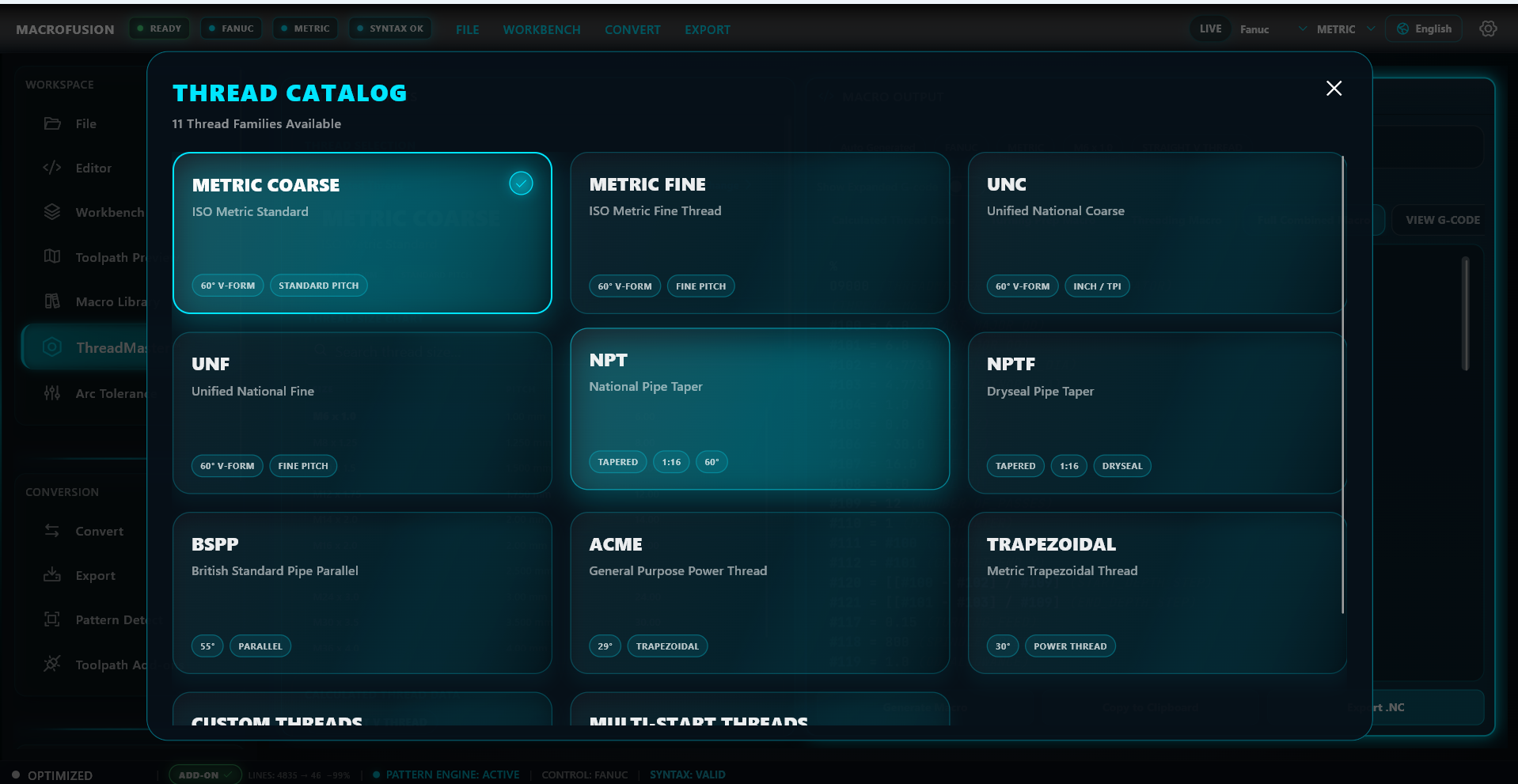Toggle the checkmark on Metric Coarse card
The width and height of the screenshot is (1518, 784).
pos(521,184)
